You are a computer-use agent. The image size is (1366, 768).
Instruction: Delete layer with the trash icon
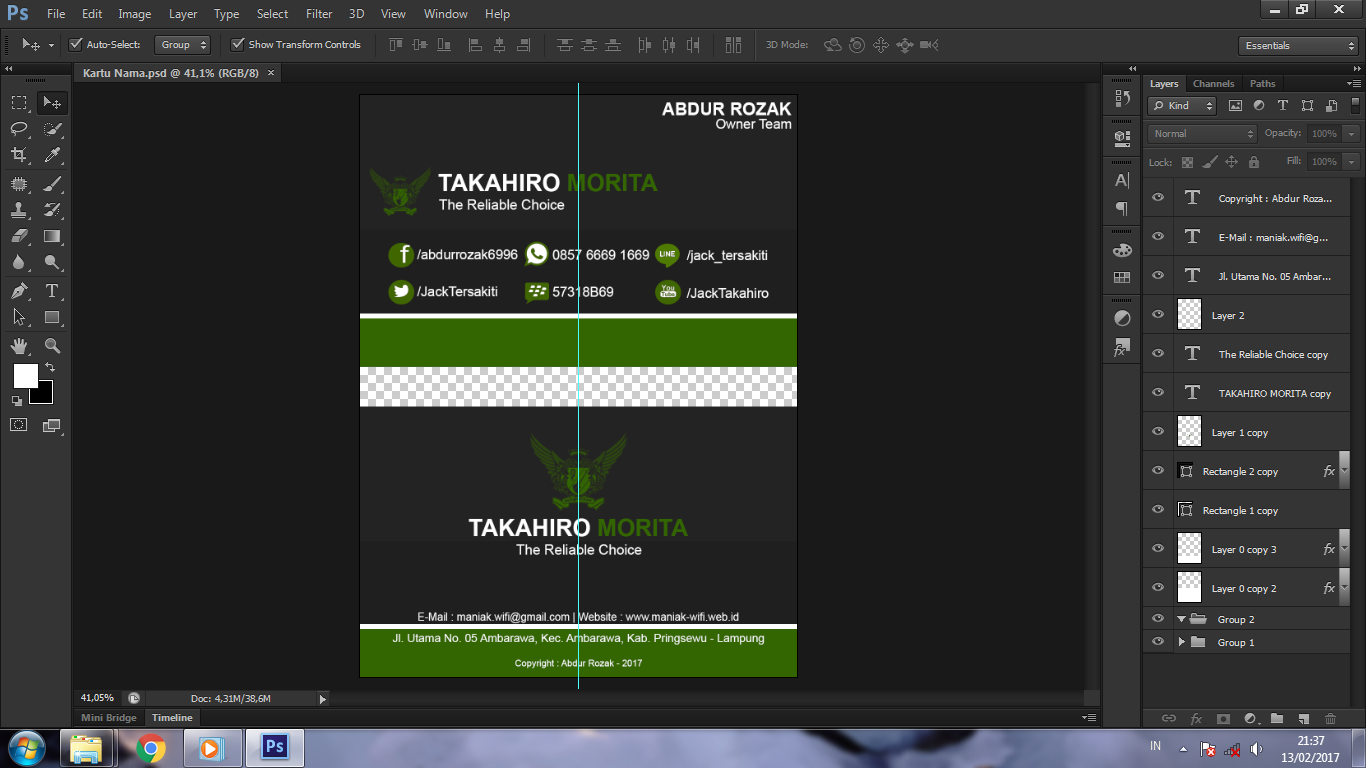click(1330, 718)
